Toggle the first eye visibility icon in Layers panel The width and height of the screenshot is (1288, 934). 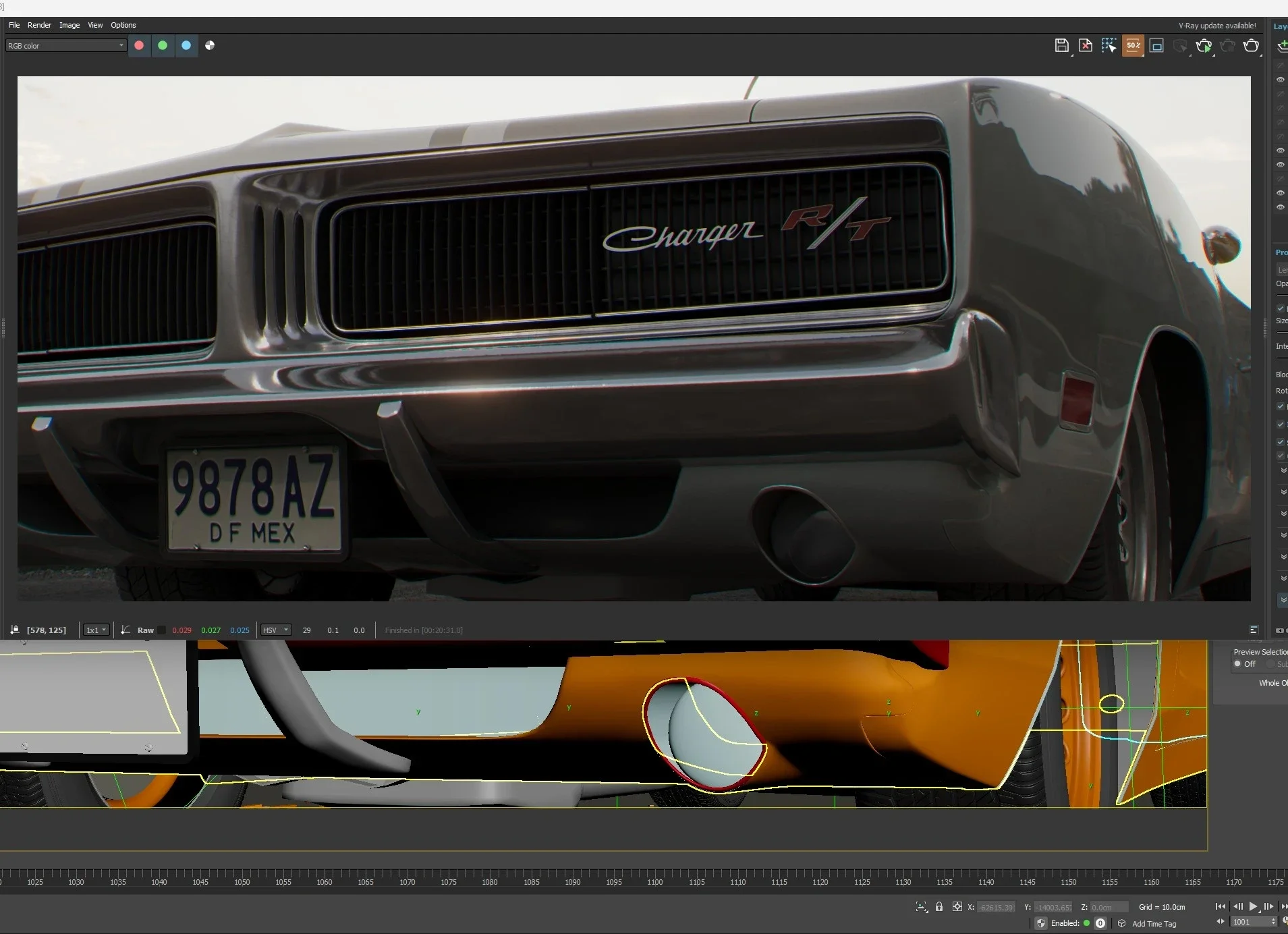click(1281, 80)
